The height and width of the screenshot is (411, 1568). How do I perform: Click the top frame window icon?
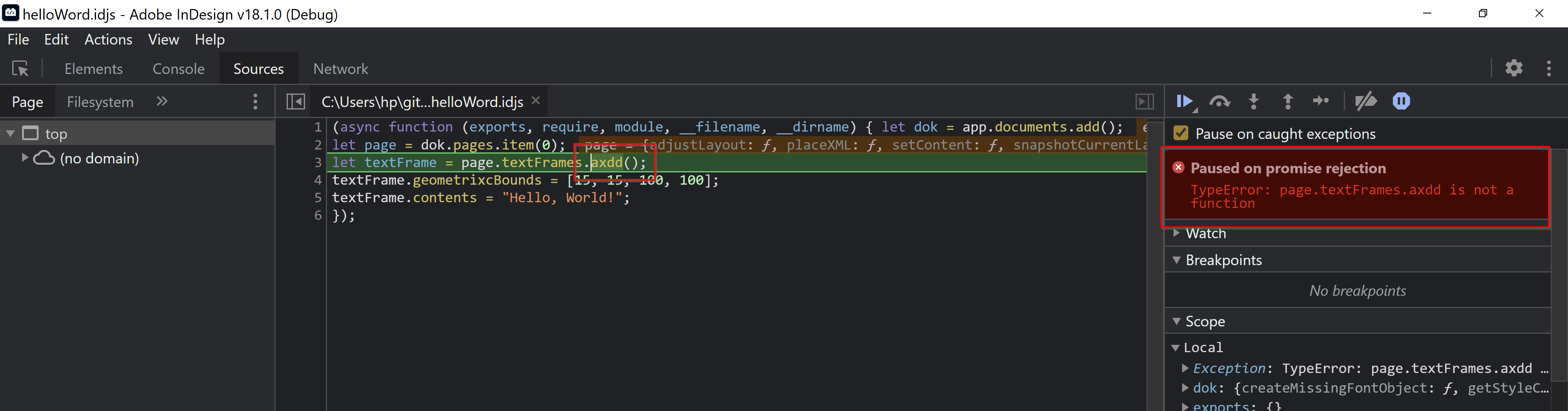pyautogui.click(x=31, y=133)
